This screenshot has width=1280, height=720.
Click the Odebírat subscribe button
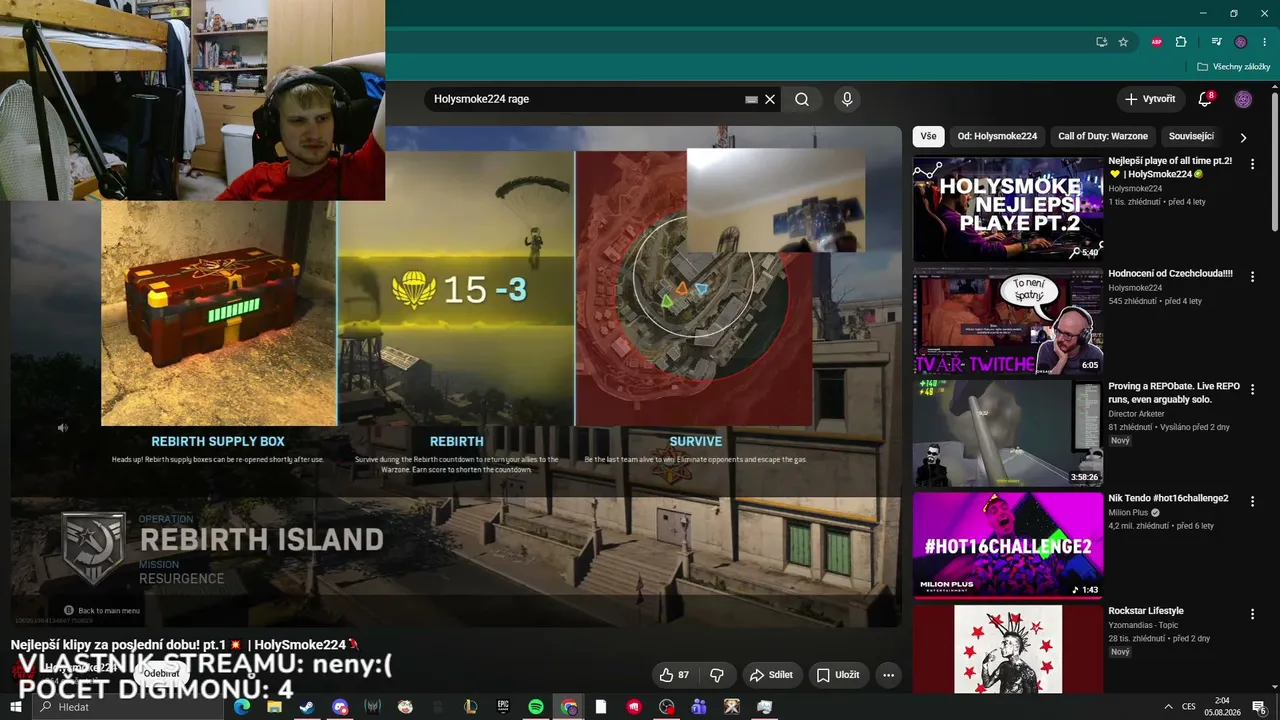(x=161, y=673)
